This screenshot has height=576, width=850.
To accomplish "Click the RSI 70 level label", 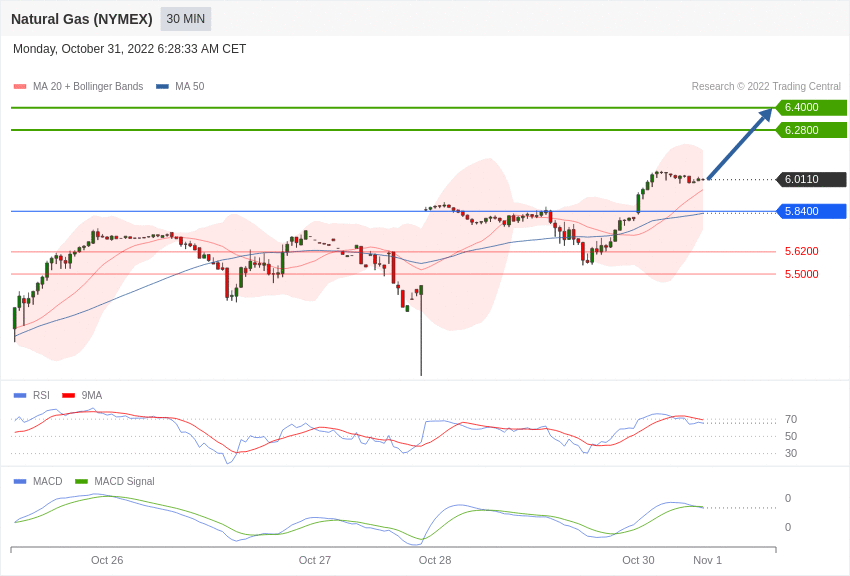I will tap(791, 420).
